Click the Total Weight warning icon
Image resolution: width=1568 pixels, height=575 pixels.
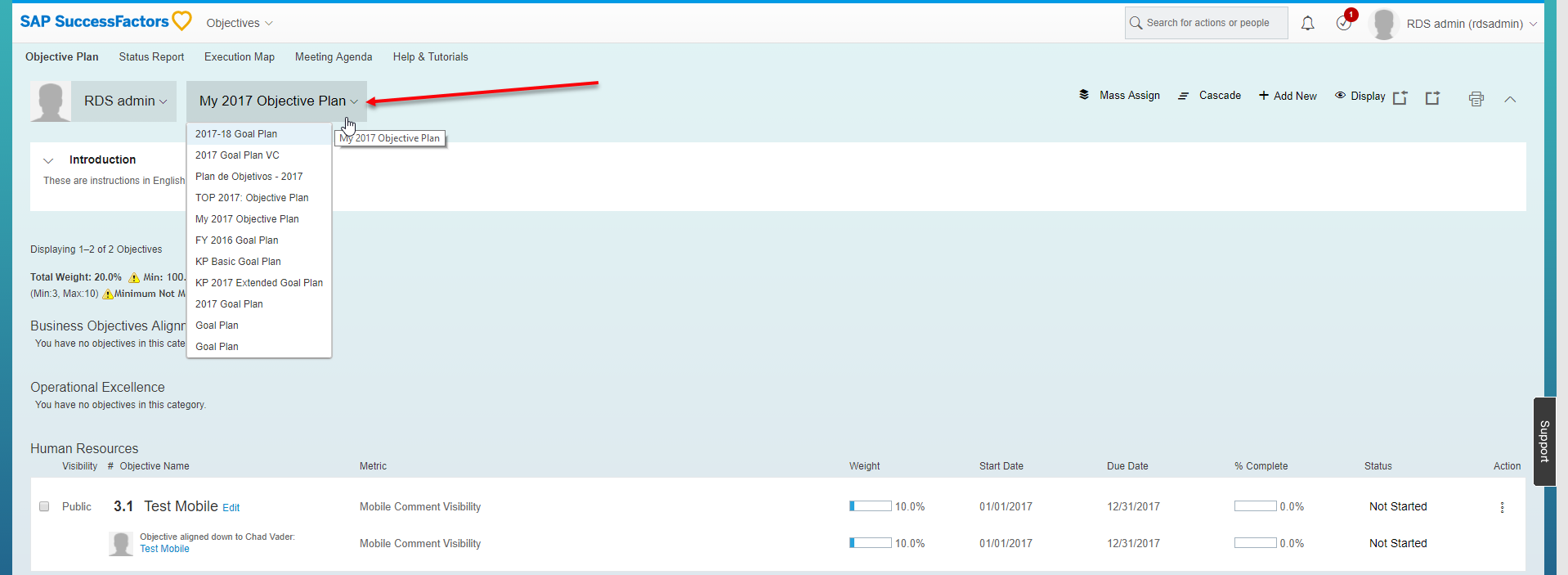[134, 277]
